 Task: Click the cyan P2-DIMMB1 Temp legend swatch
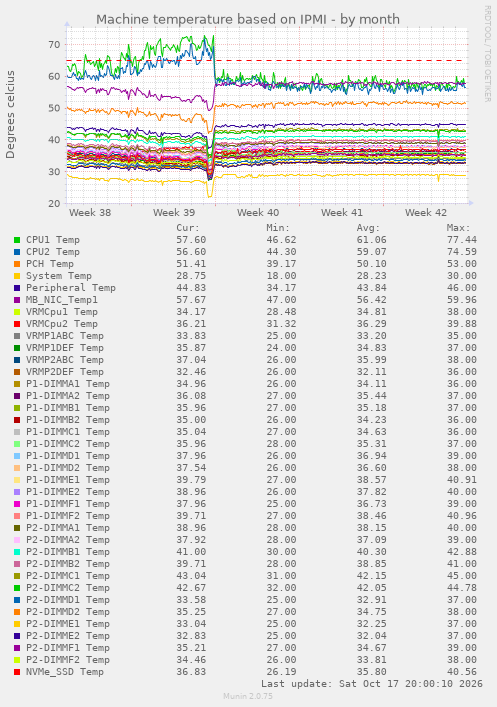click(17, 552)
